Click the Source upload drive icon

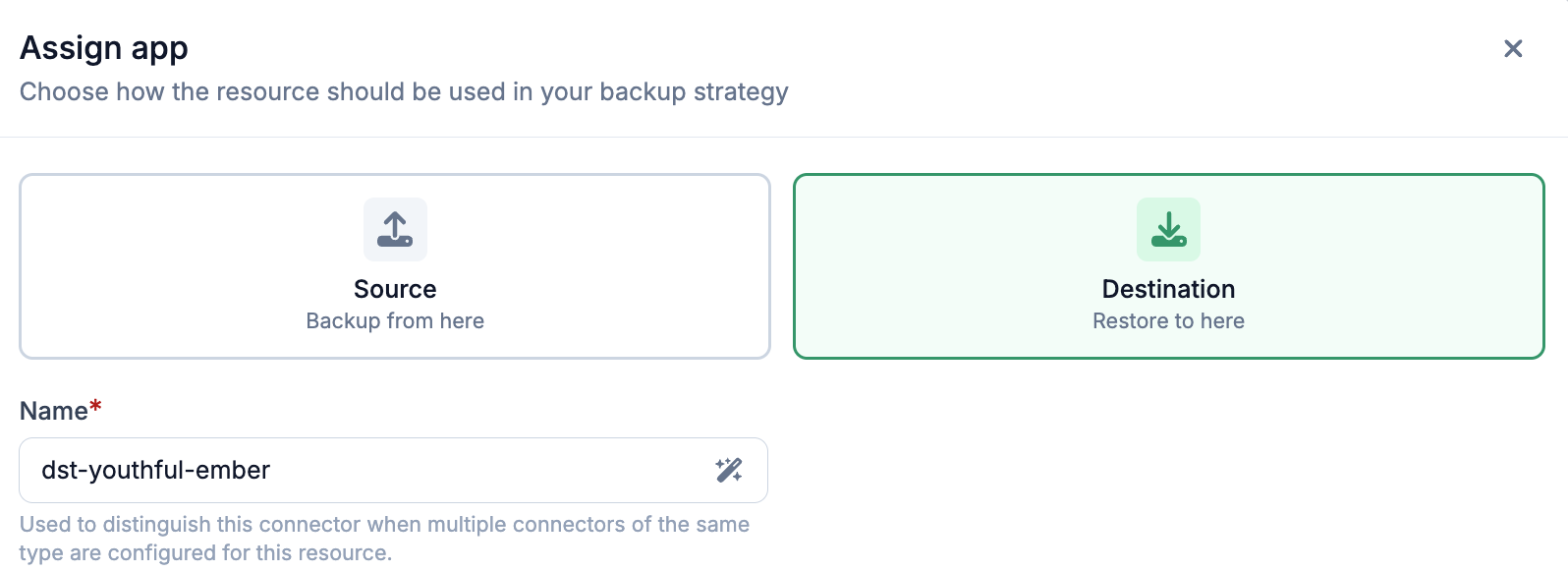(x=395, y=229)
